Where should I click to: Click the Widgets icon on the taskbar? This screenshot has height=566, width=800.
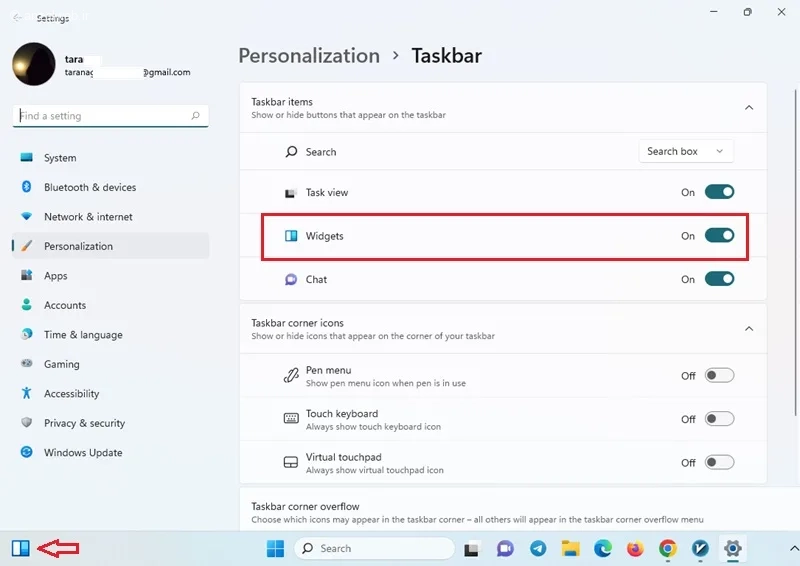[20, 547]
